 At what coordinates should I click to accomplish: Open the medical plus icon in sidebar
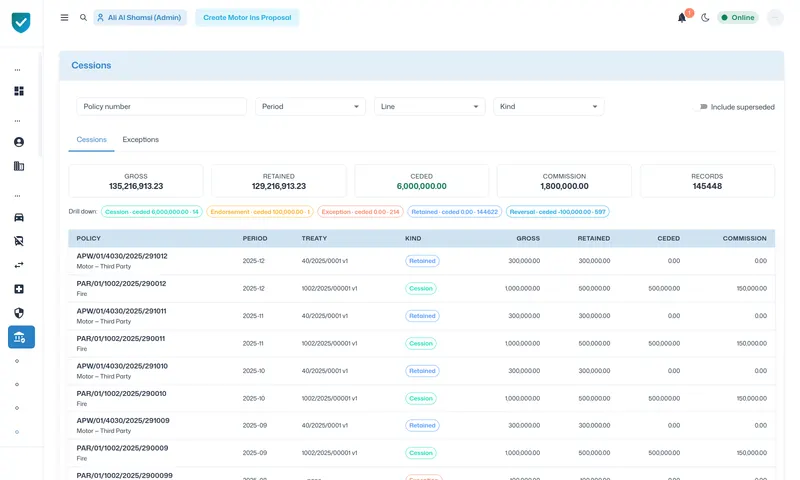pos(19,289)
